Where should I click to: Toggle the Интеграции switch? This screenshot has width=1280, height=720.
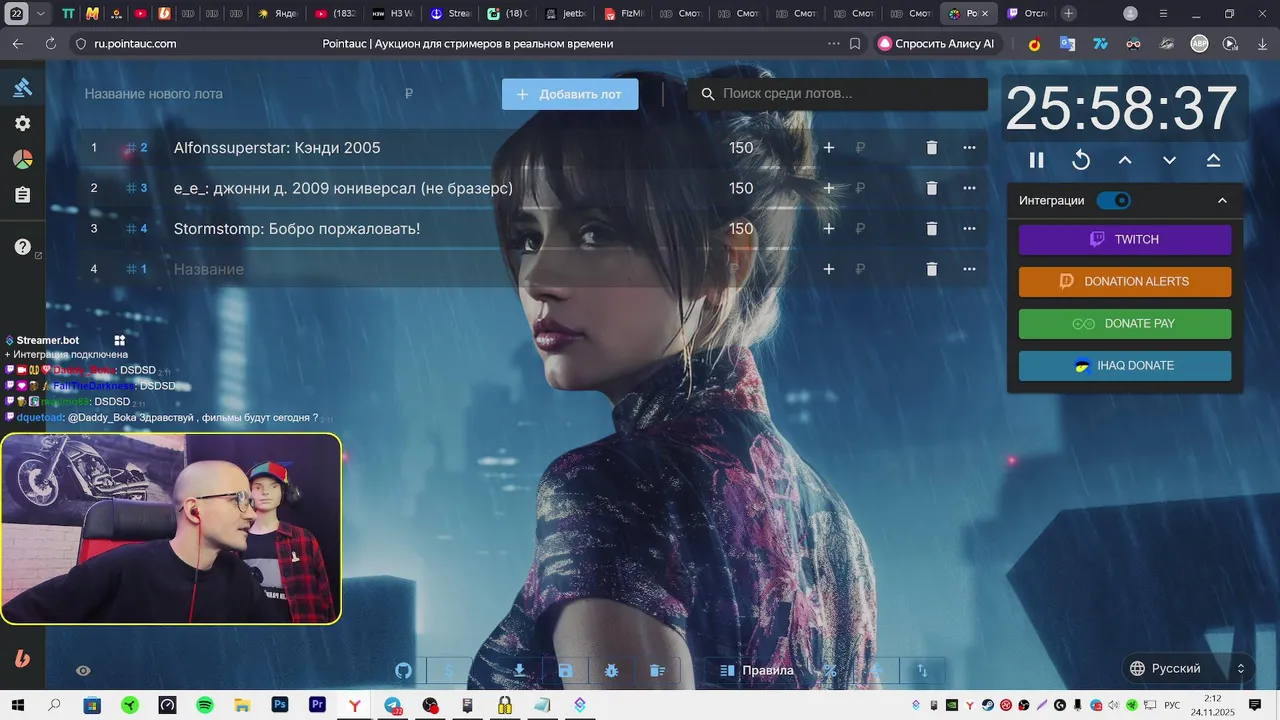pyautogui.click(x=1114, y=200)
